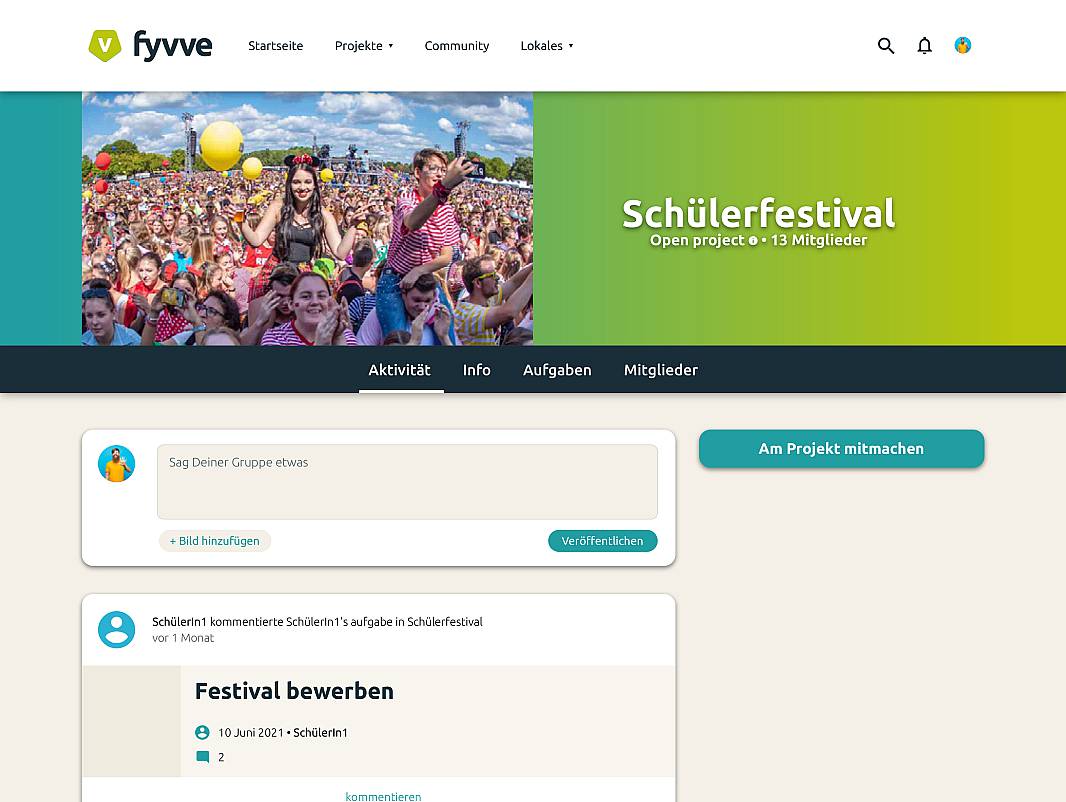1066x802 pixels.
Task: Open user profile avatar in header
Action: tap(963, 46)
